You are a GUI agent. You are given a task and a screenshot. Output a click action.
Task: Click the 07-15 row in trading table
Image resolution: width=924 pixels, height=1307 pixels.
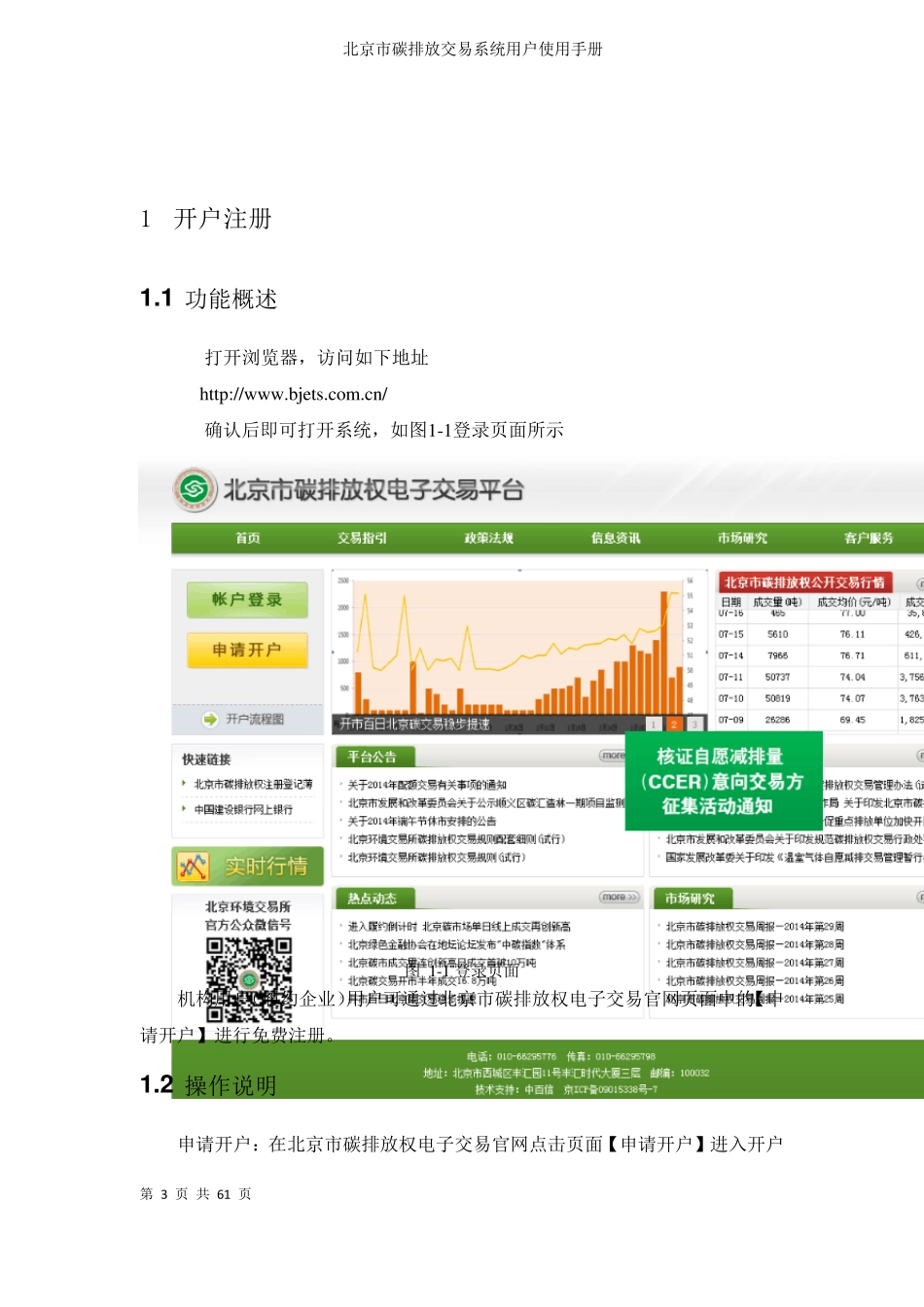click(821, 634)
